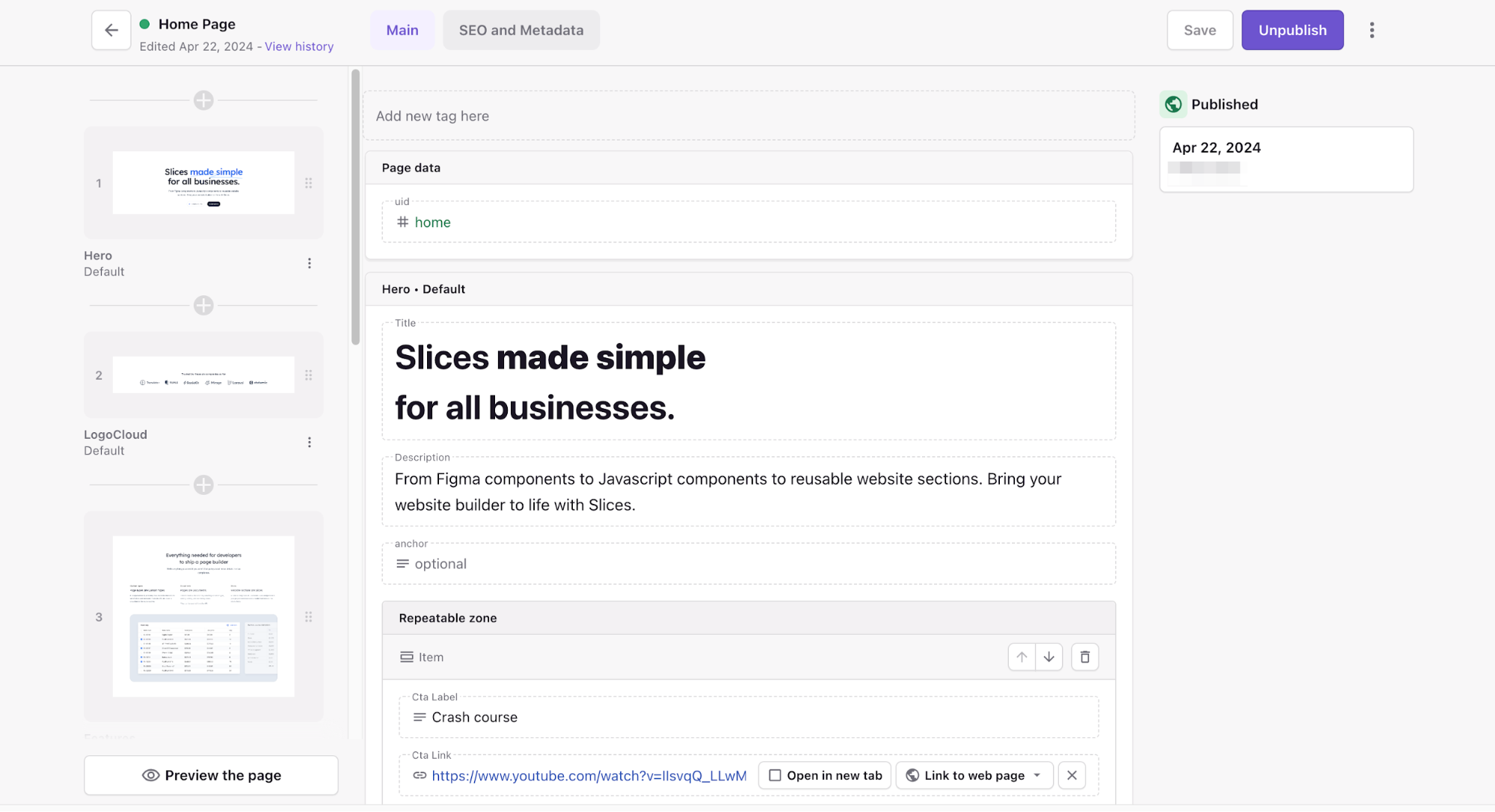This screenshot has height=812, width=1495.
Task: Delete the repeatable zone item
Action: [1084, 656]
